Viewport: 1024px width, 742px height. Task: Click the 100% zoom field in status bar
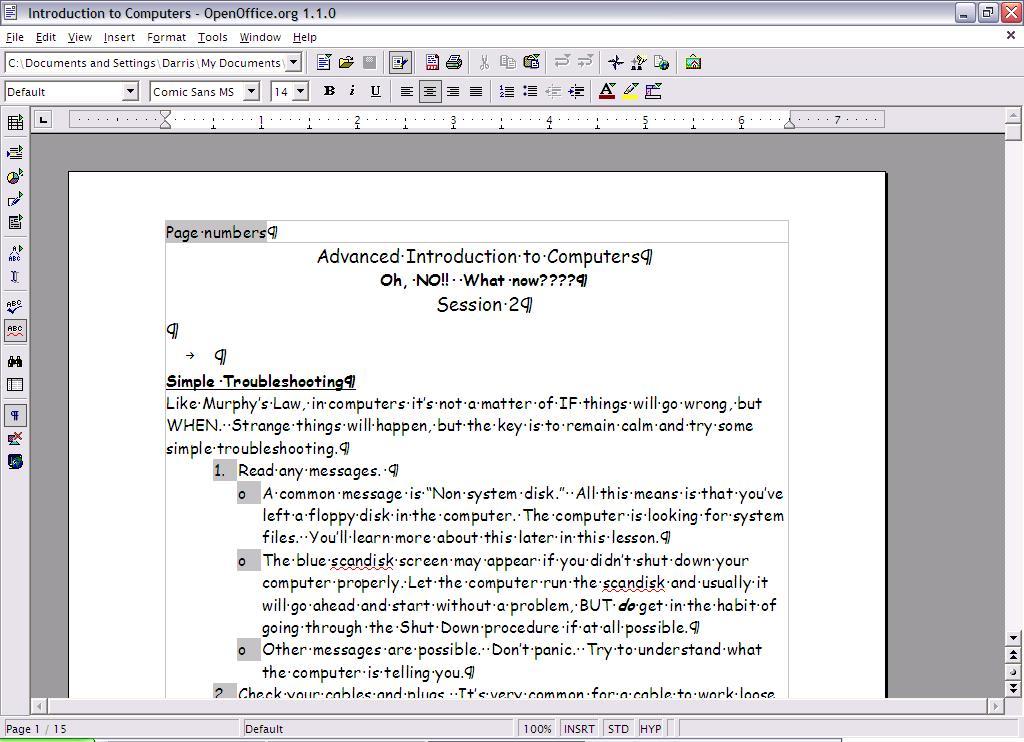tap(537, 729)
